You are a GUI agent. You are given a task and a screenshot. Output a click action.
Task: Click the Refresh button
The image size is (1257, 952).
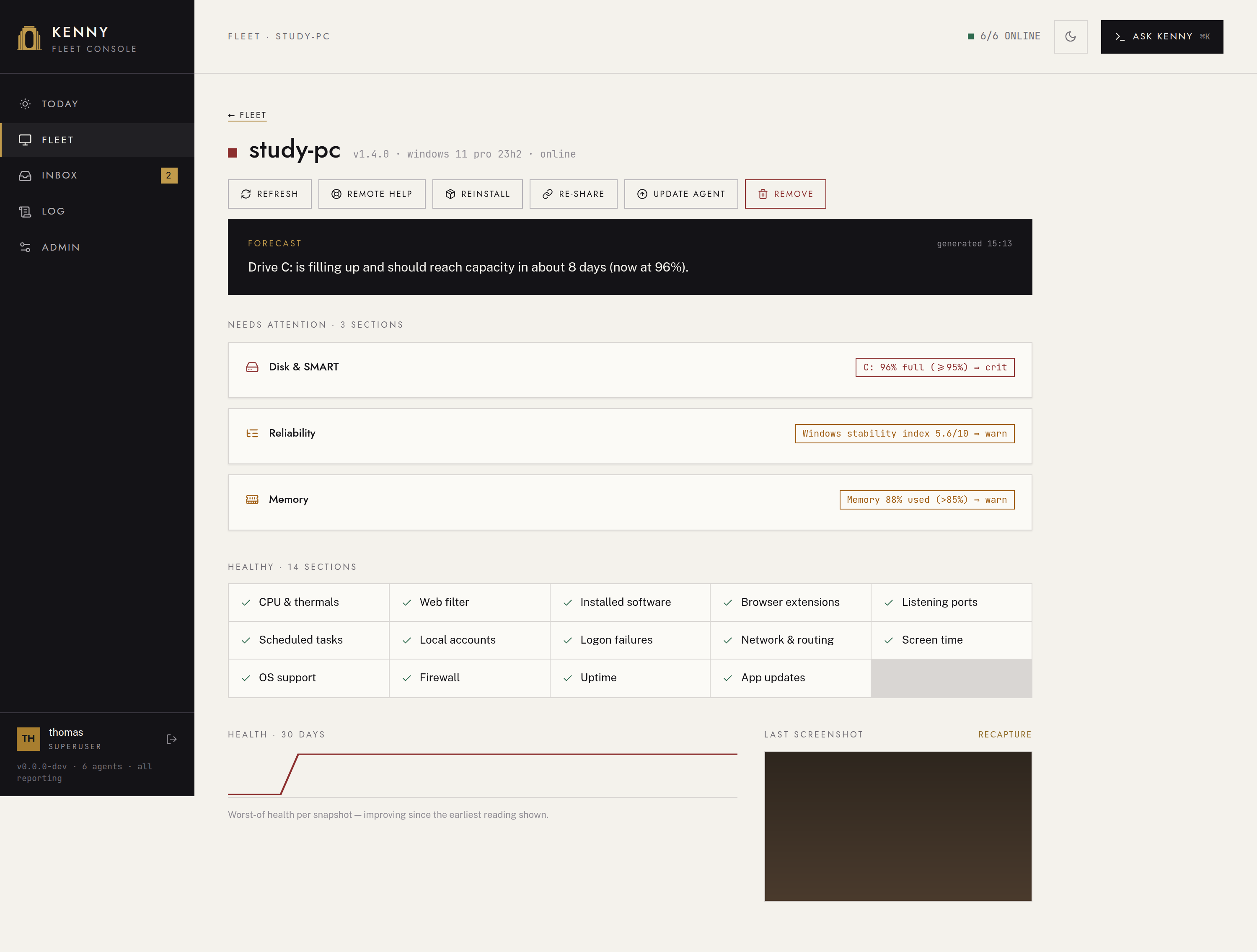click(x=269, y=194)
